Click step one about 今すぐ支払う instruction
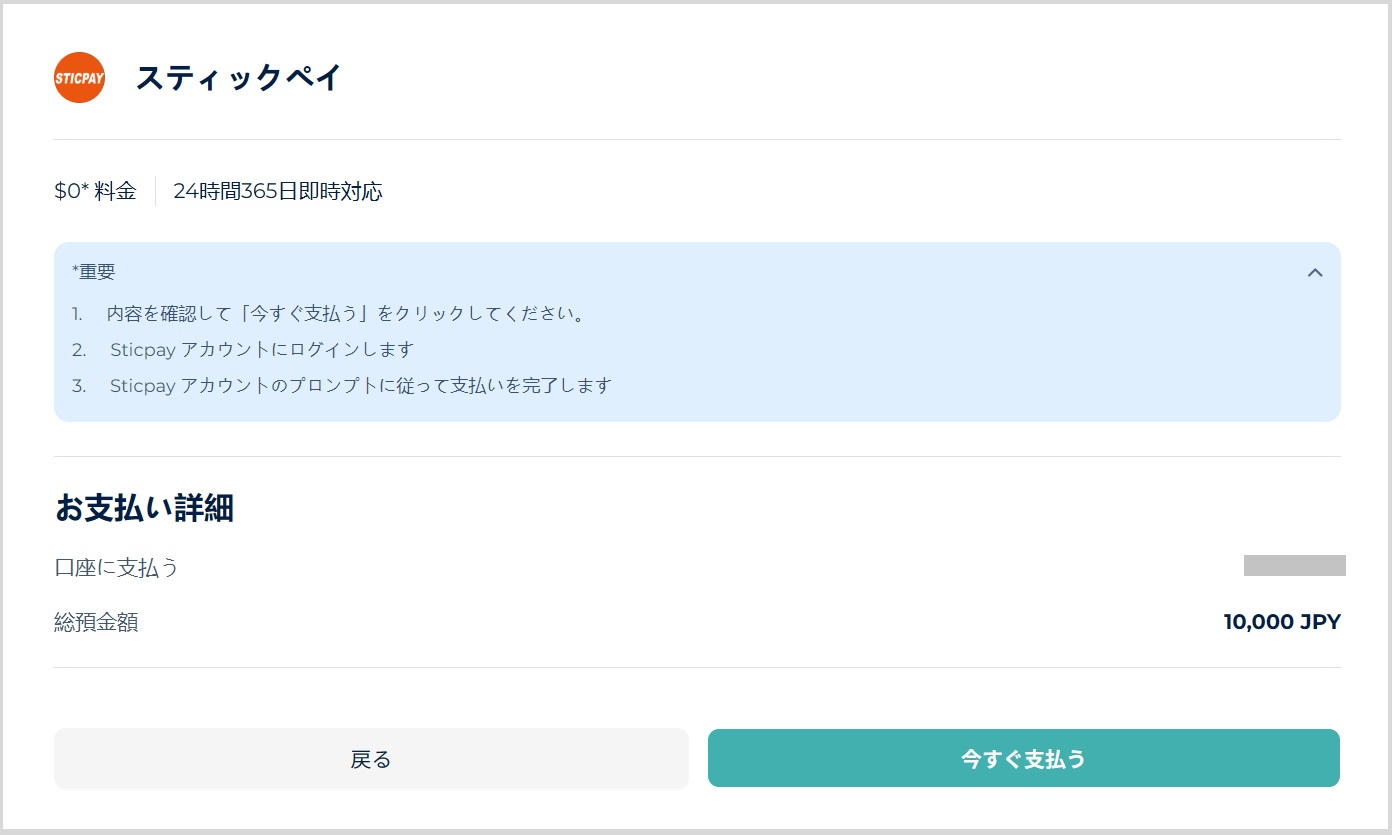This screenshot has height=835, width=1392. pyautogui.click(x=346, y=314)
